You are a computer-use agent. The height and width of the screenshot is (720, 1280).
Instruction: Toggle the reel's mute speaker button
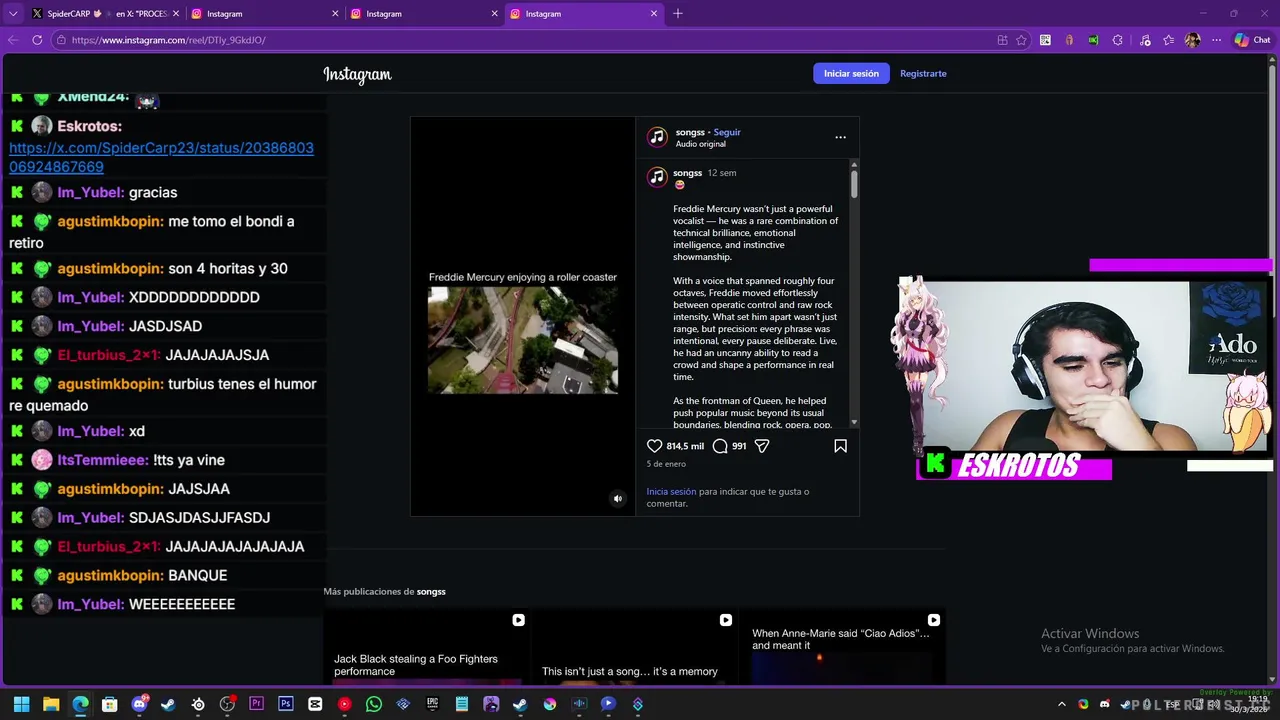pos(617,498)
